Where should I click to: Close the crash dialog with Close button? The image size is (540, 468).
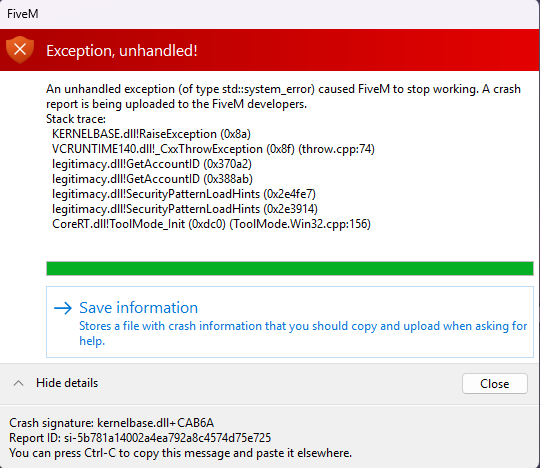[495, 384]
